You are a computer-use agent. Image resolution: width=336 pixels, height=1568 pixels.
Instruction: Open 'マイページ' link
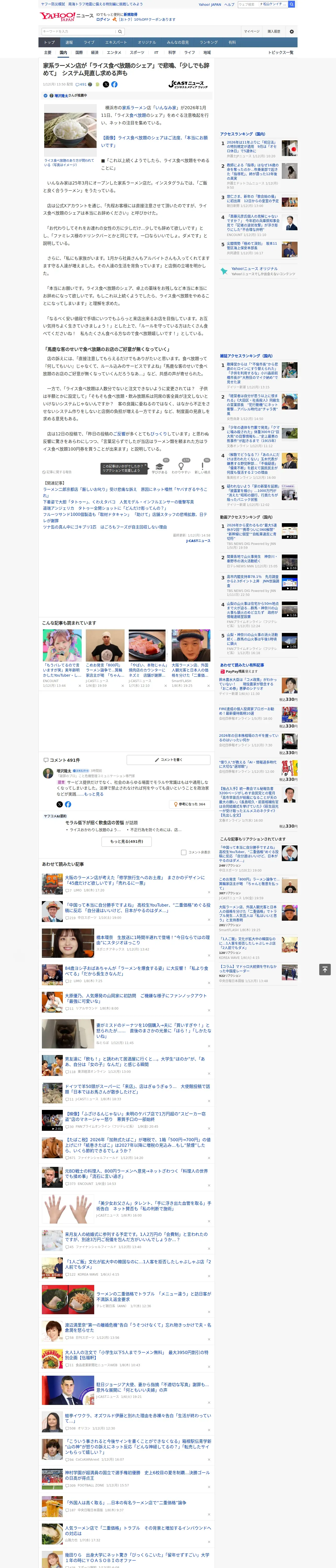coord(251,32)
